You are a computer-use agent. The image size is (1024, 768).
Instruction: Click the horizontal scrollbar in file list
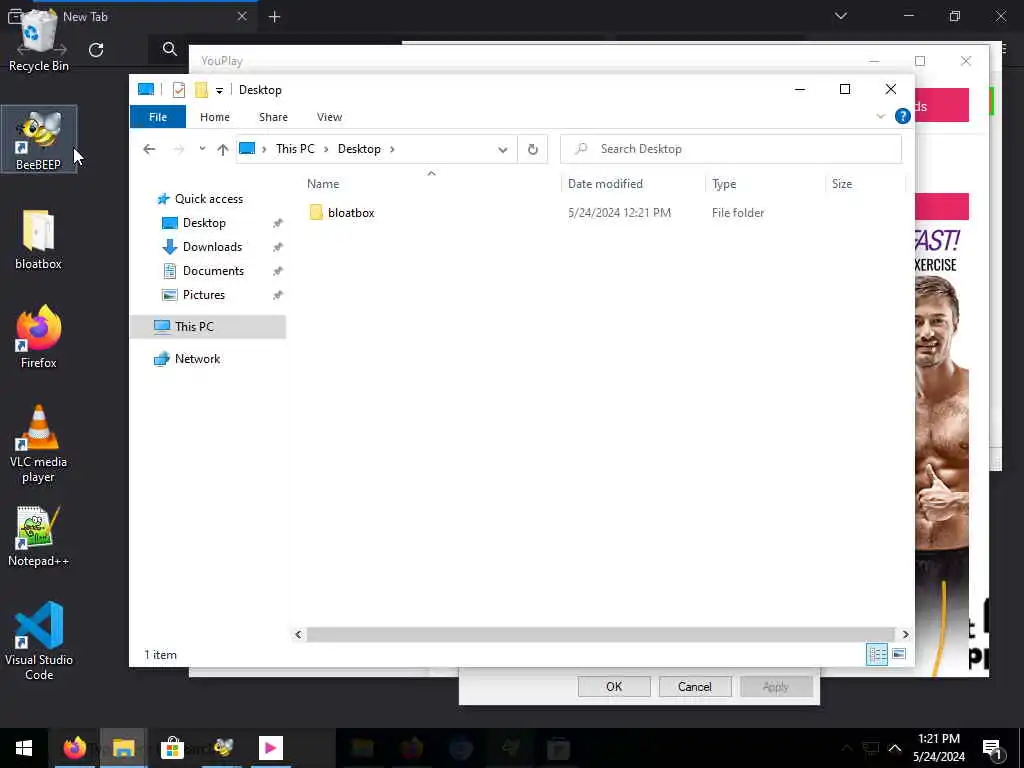point(600,634)
